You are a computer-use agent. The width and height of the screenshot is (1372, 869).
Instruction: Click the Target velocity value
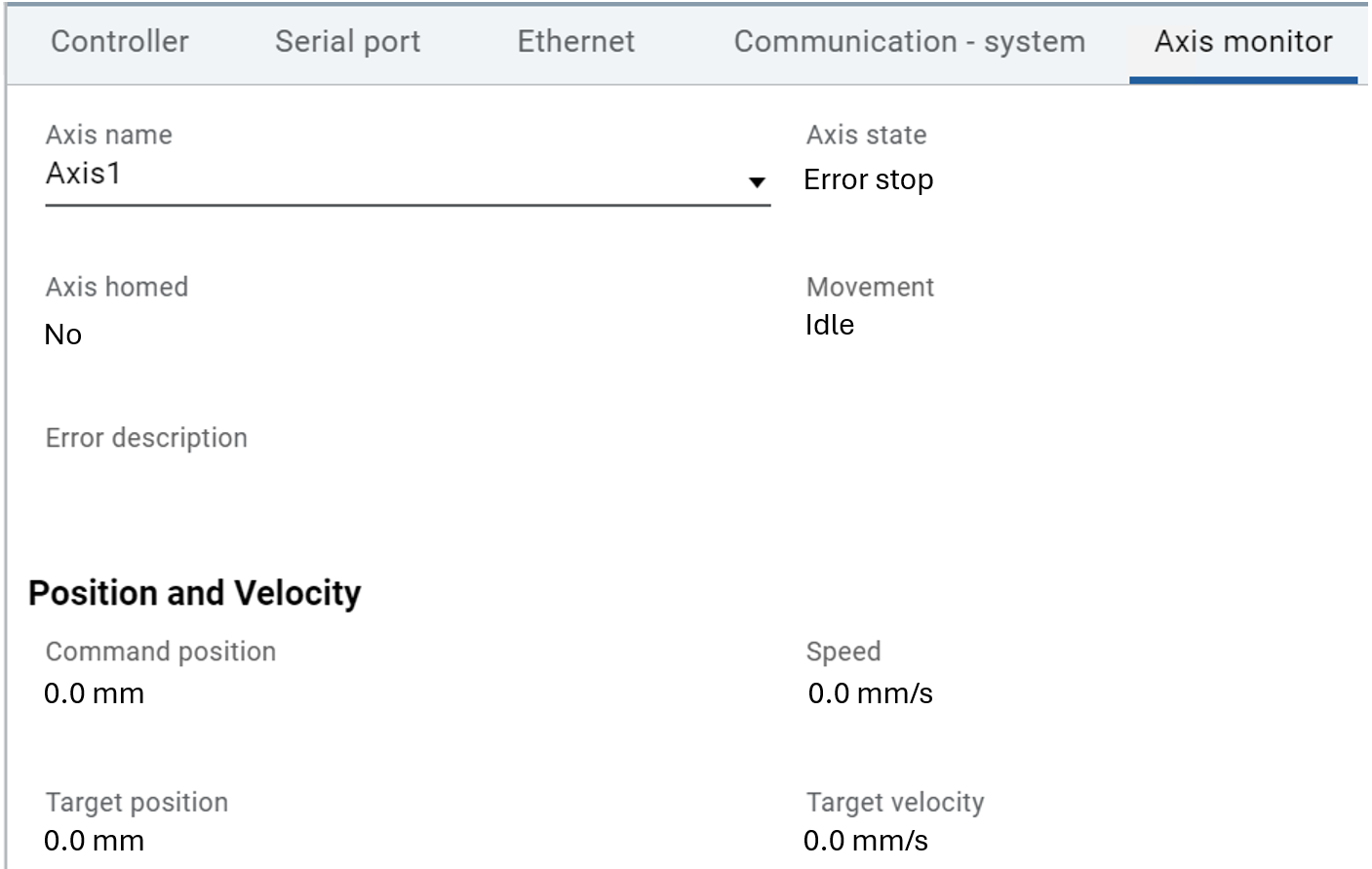866,841
